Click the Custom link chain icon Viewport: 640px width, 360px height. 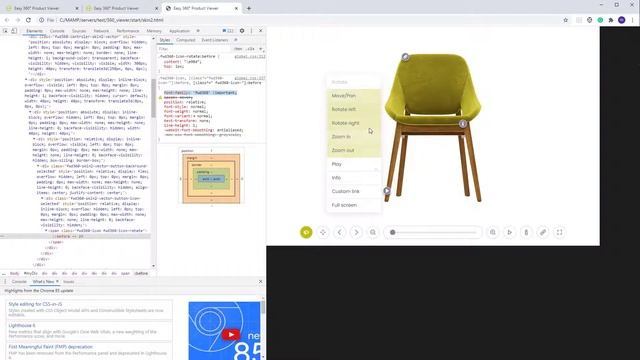tap(543, 232)
